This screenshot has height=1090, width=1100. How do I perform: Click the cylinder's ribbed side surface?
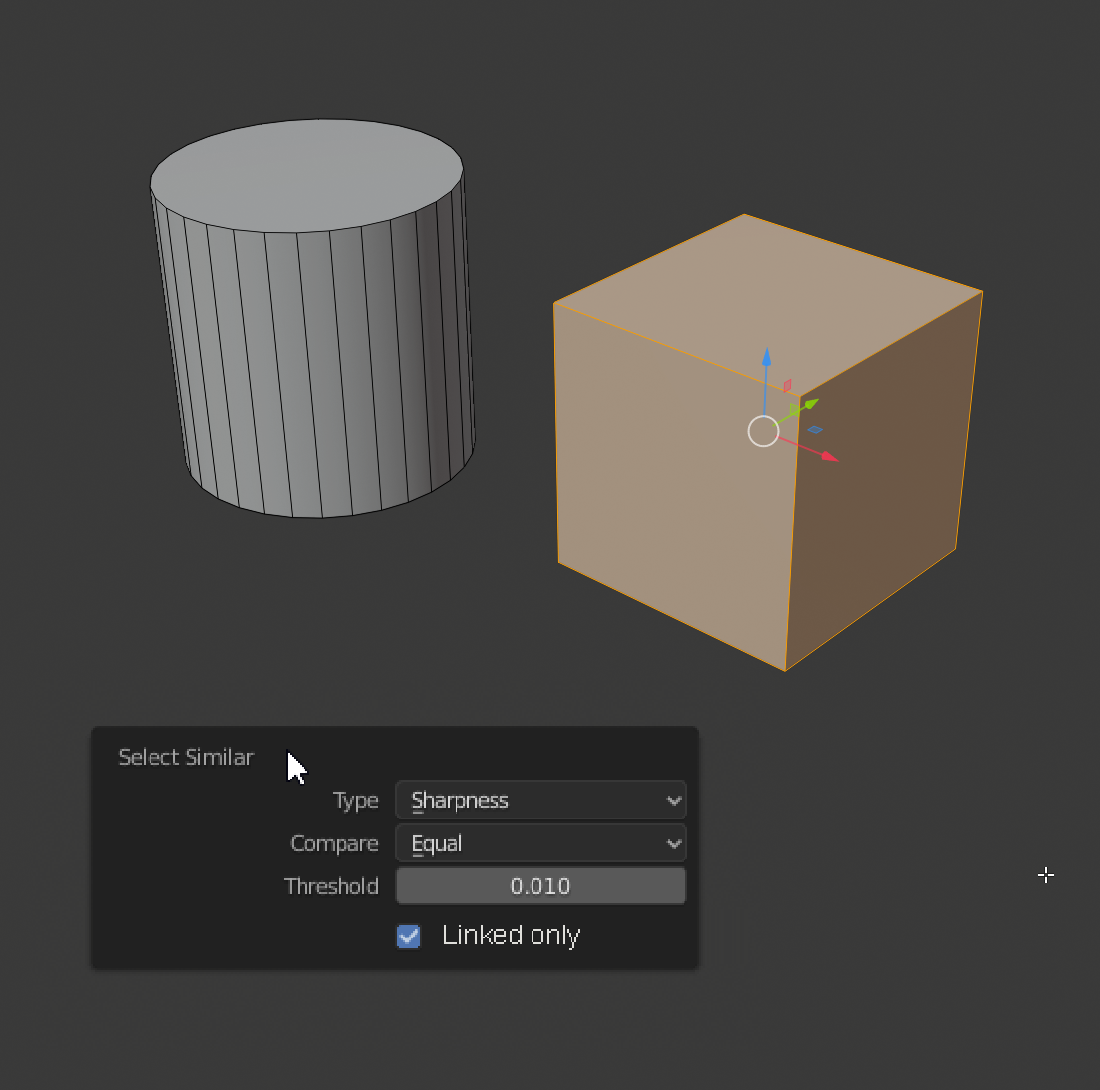[316, 372]
